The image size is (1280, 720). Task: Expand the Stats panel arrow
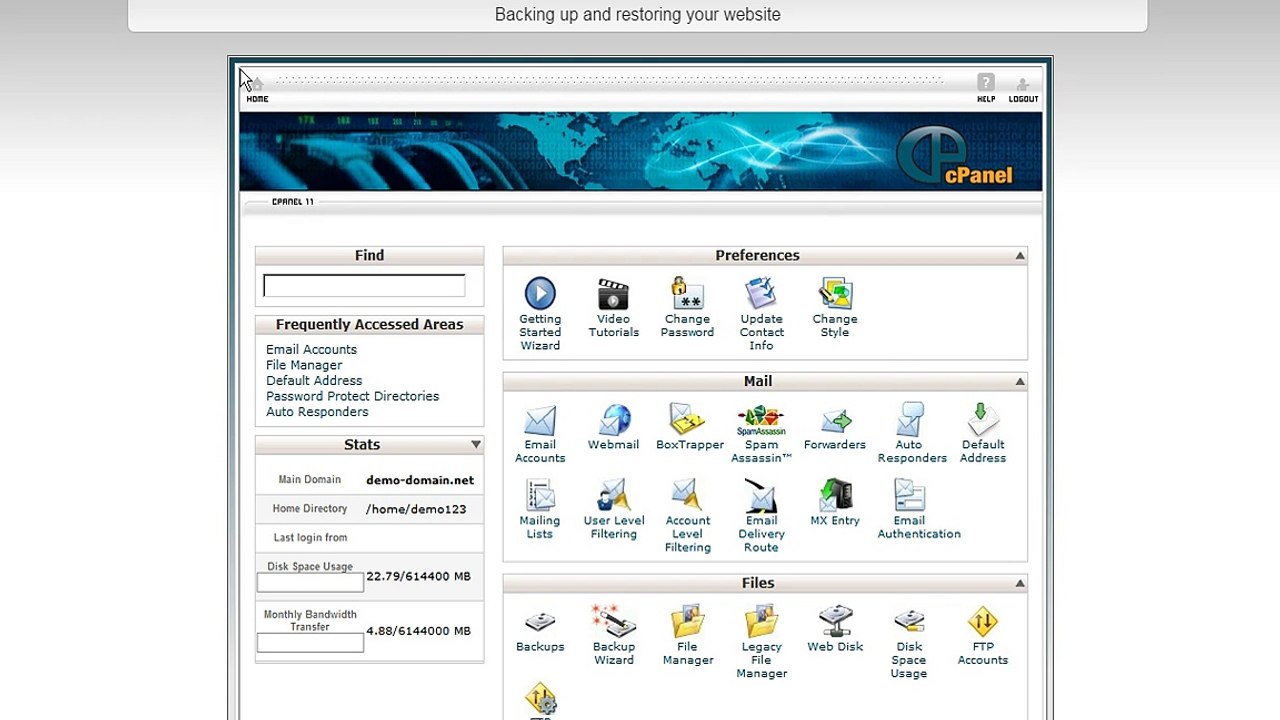pos(476,445)
